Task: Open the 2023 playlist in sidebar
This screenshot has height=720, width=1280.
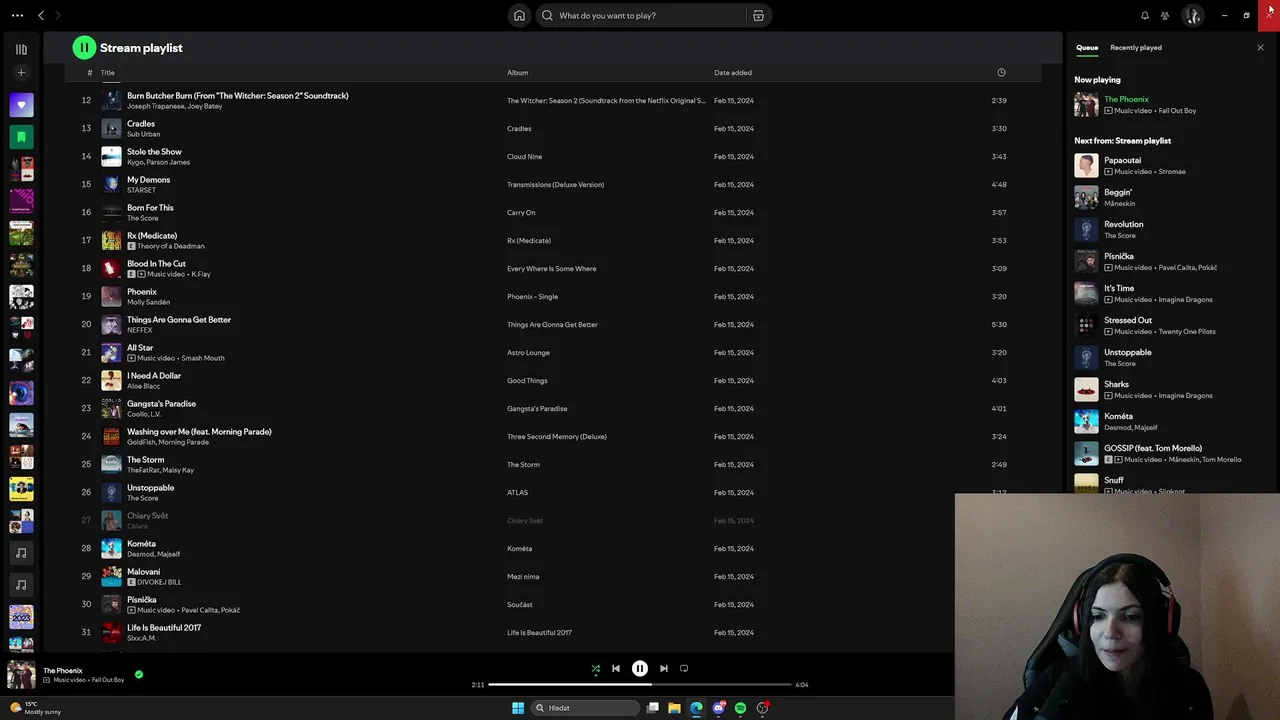Action: pyautogui.click(x=21, y=616)
